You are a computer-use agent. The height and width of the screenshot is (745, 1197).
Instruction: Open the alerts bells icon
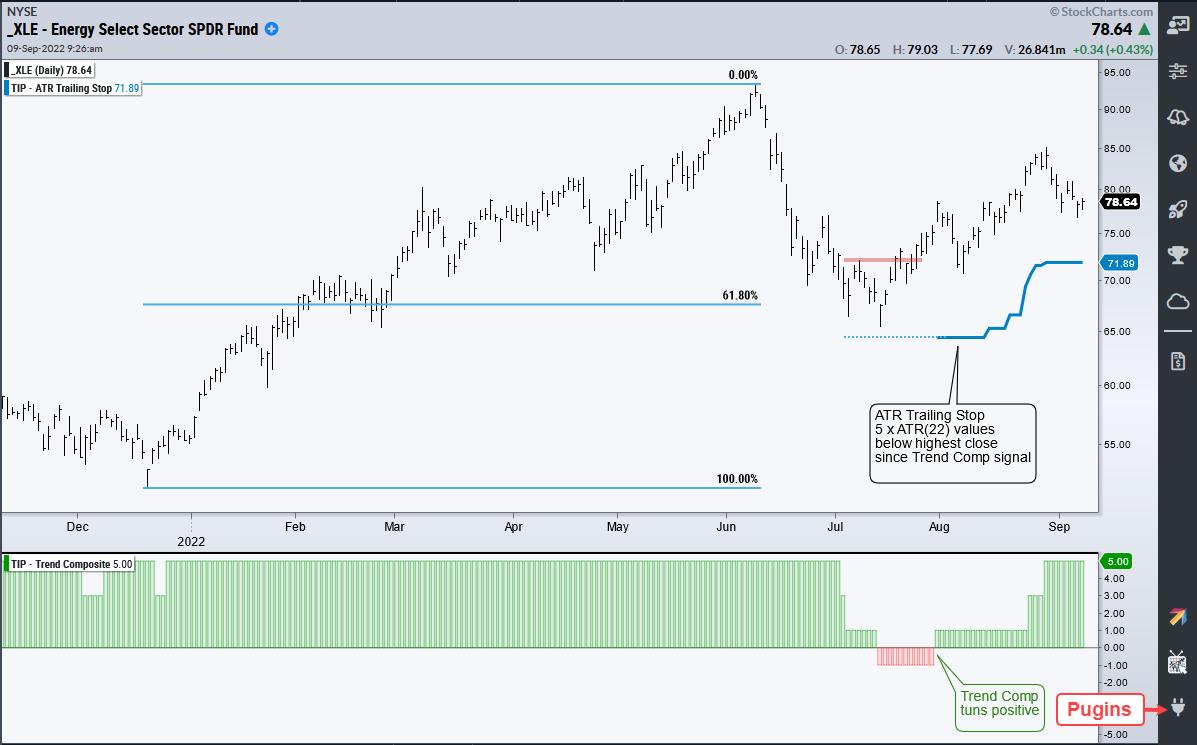click(1177, 117)
